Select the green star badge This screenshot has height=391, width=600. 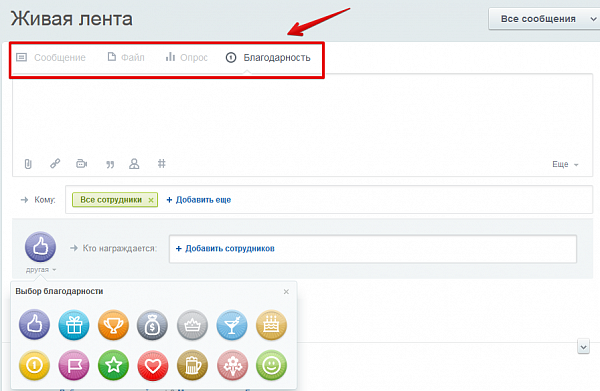113,365
